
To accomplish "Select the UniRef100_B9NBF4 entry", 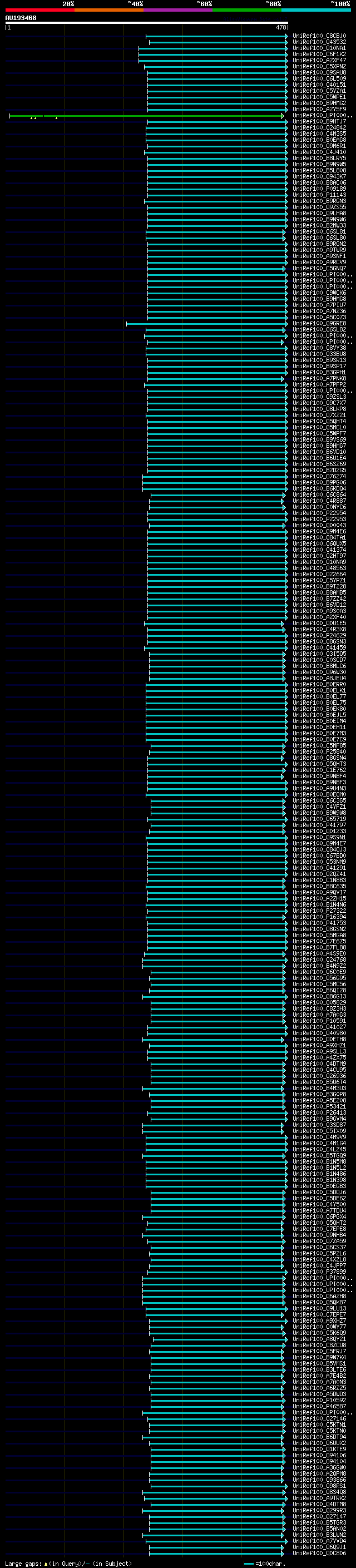I will click(x=319, y=776).
